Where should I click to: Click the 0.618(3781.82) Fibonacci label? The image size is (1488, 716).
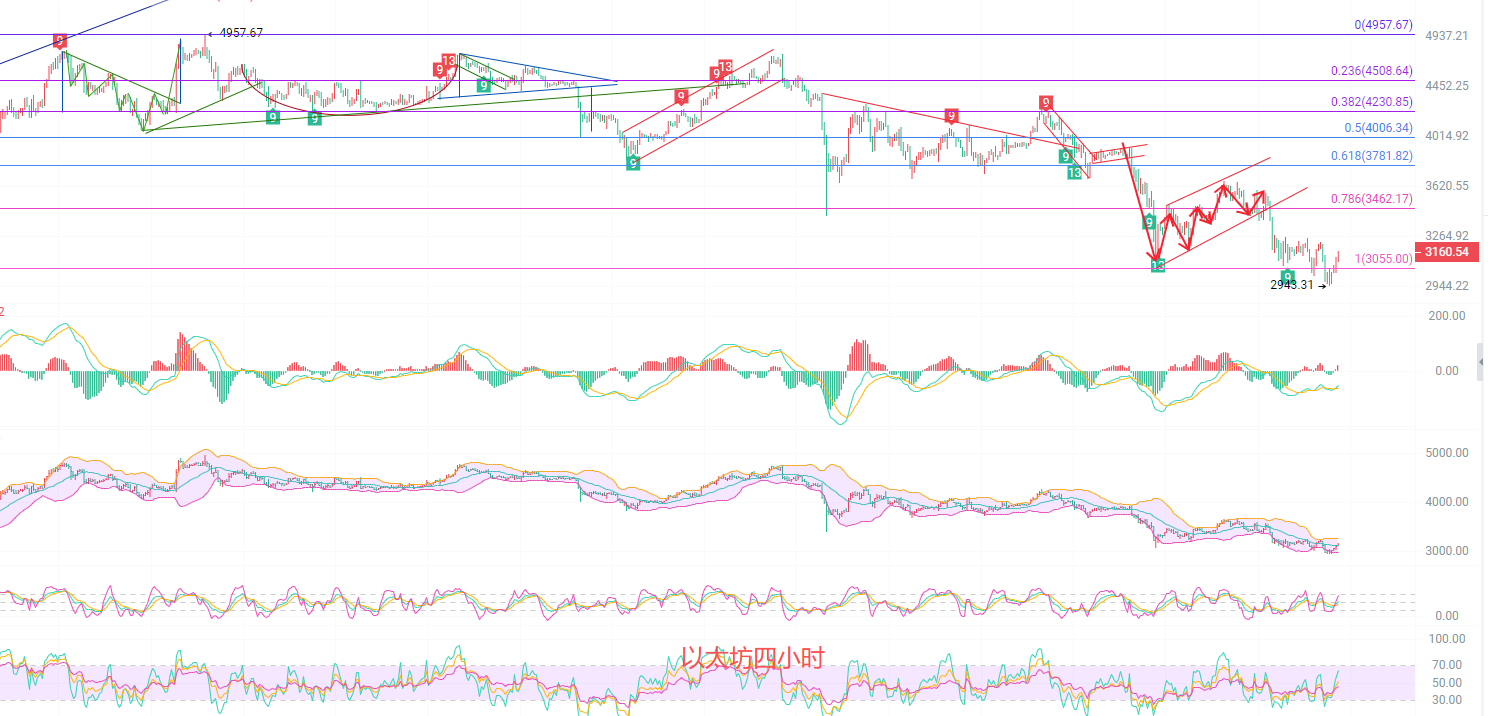[1371, 156]
